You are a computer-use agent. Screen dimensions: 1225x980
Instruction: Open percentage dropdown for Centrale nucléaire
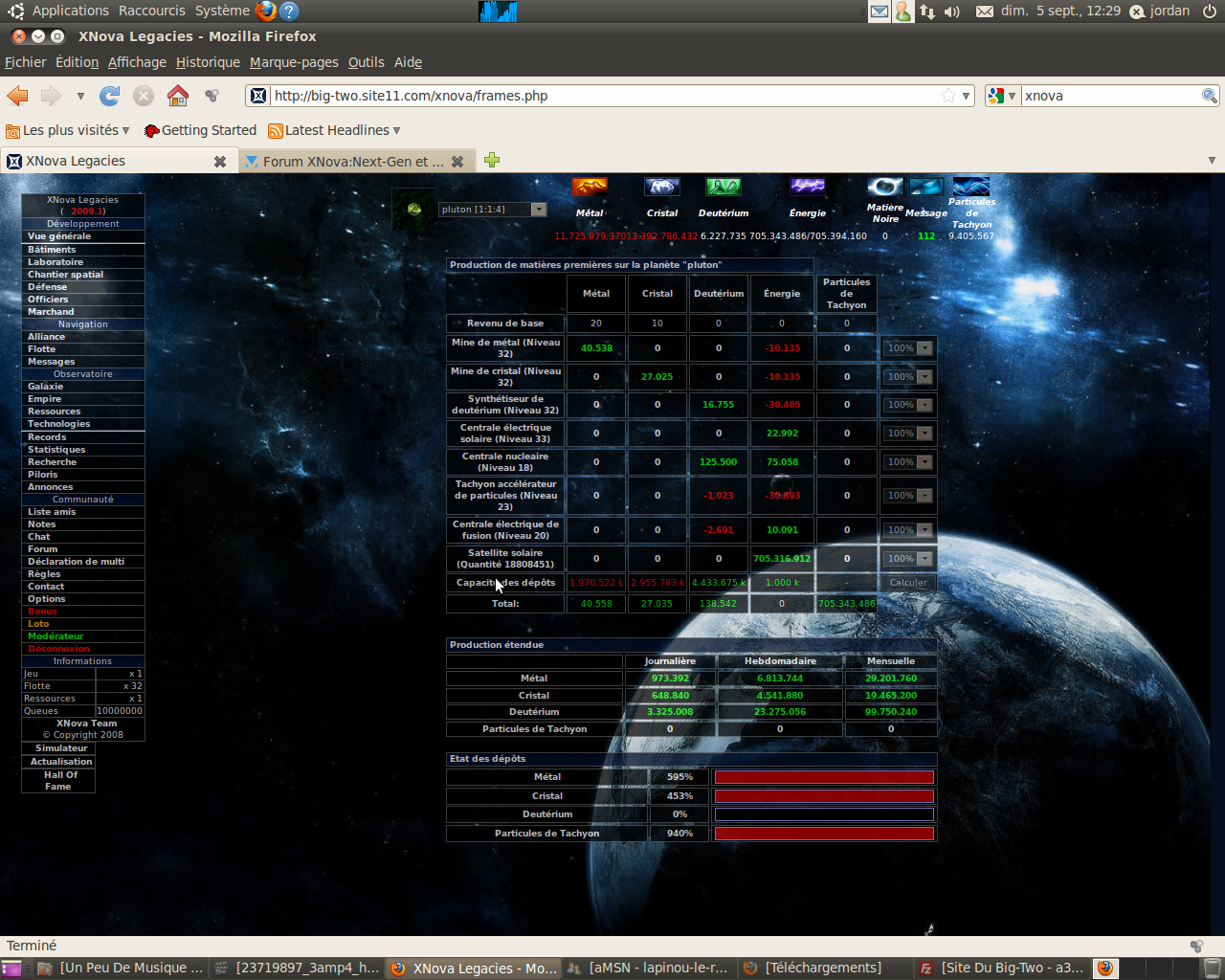pyautogui.click(x=908, y=462)
